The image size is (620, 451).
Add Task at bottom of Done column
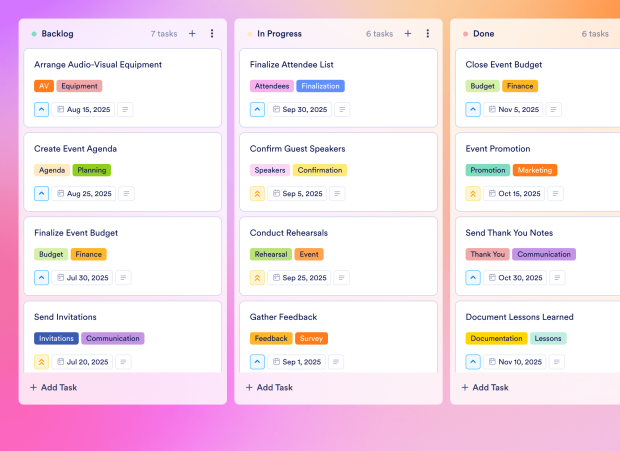[x=486, y=387]
